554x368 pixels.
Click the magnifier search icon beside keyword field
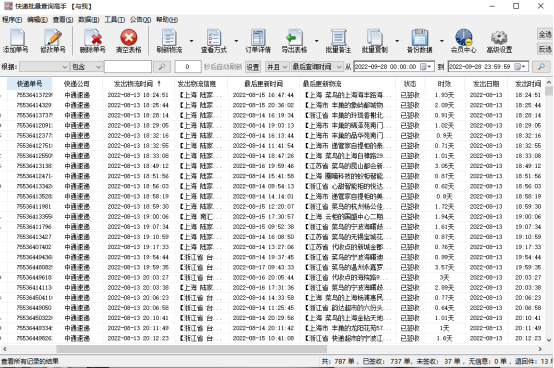point(162,66)
